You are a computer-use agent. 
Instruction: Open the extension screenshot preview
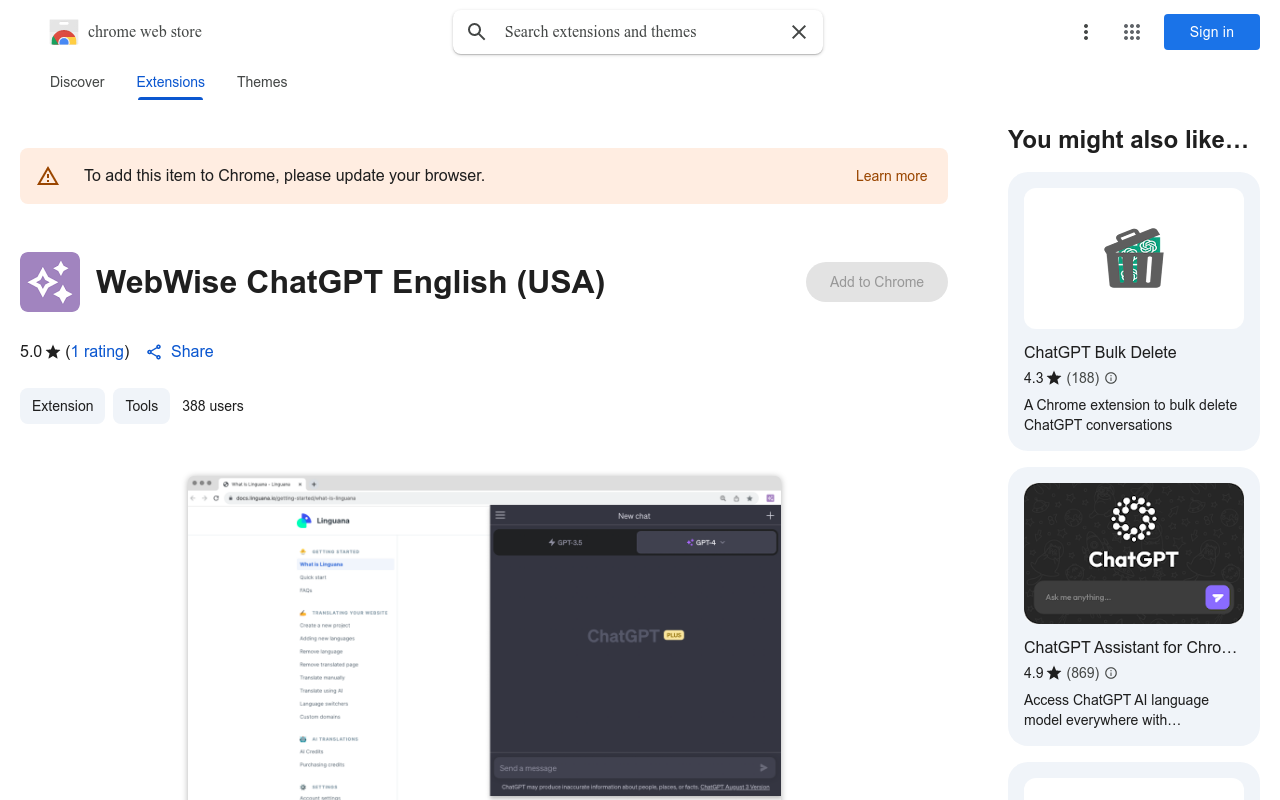(x=484, y=637)
